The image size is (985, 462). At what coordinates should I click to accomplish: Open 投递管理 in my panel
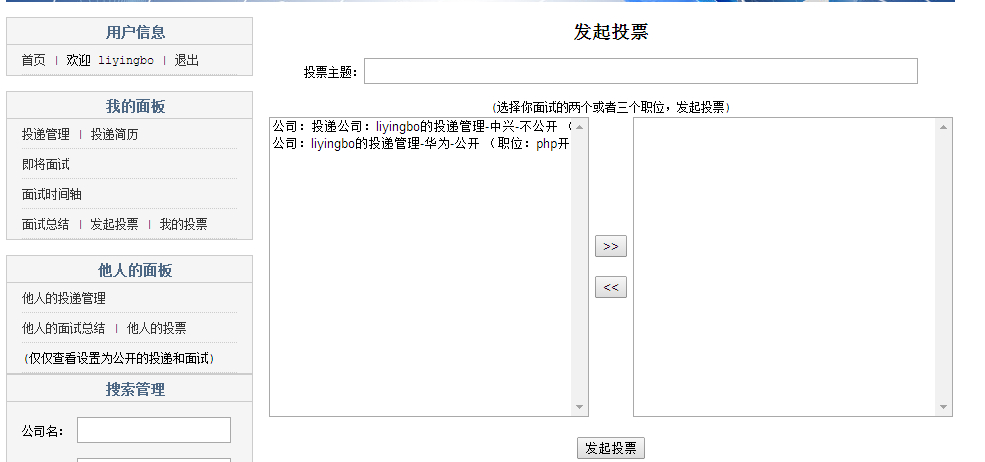(46, 134)
